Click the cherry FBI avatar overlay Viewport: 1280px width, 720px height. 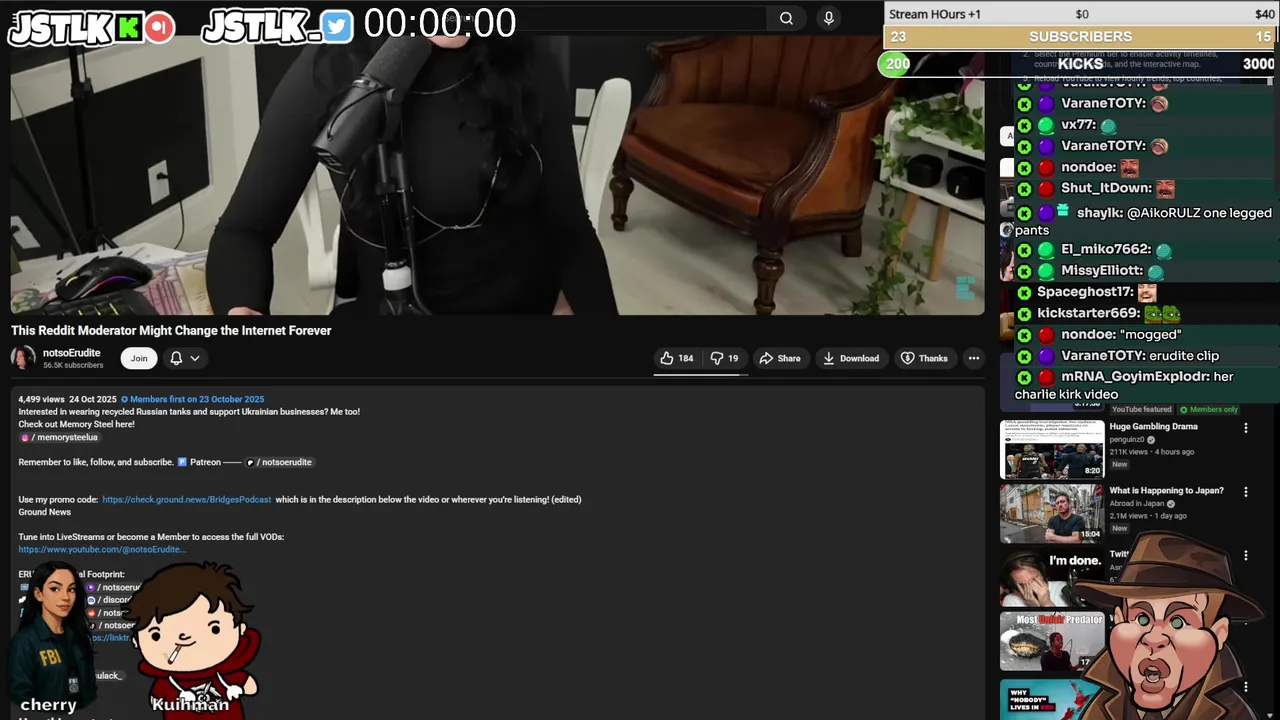[52, 635]
